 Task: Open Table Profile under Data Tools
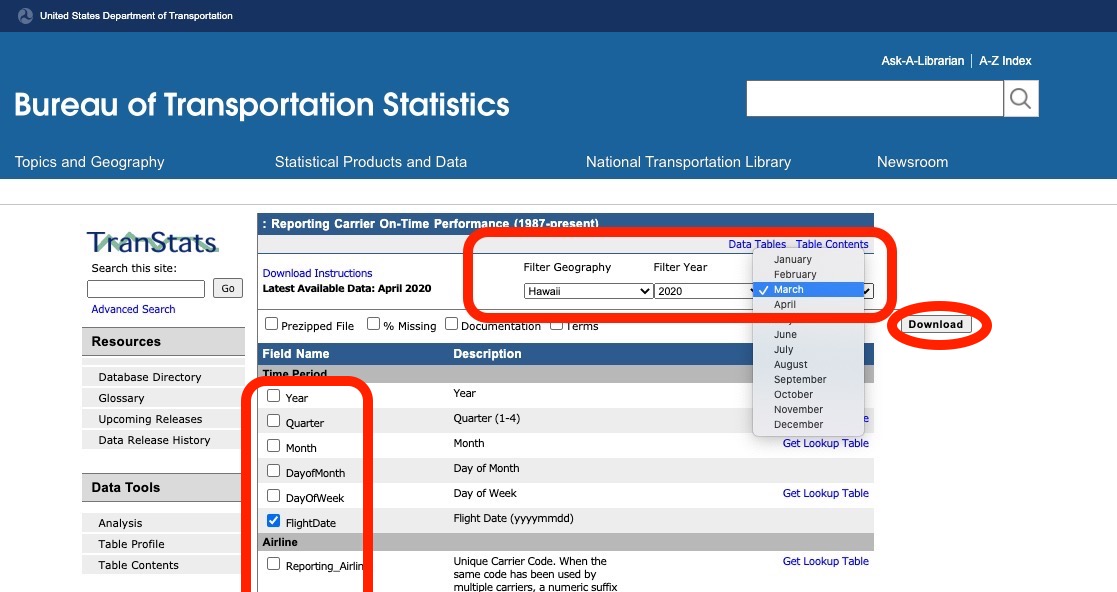pos(131,544)
